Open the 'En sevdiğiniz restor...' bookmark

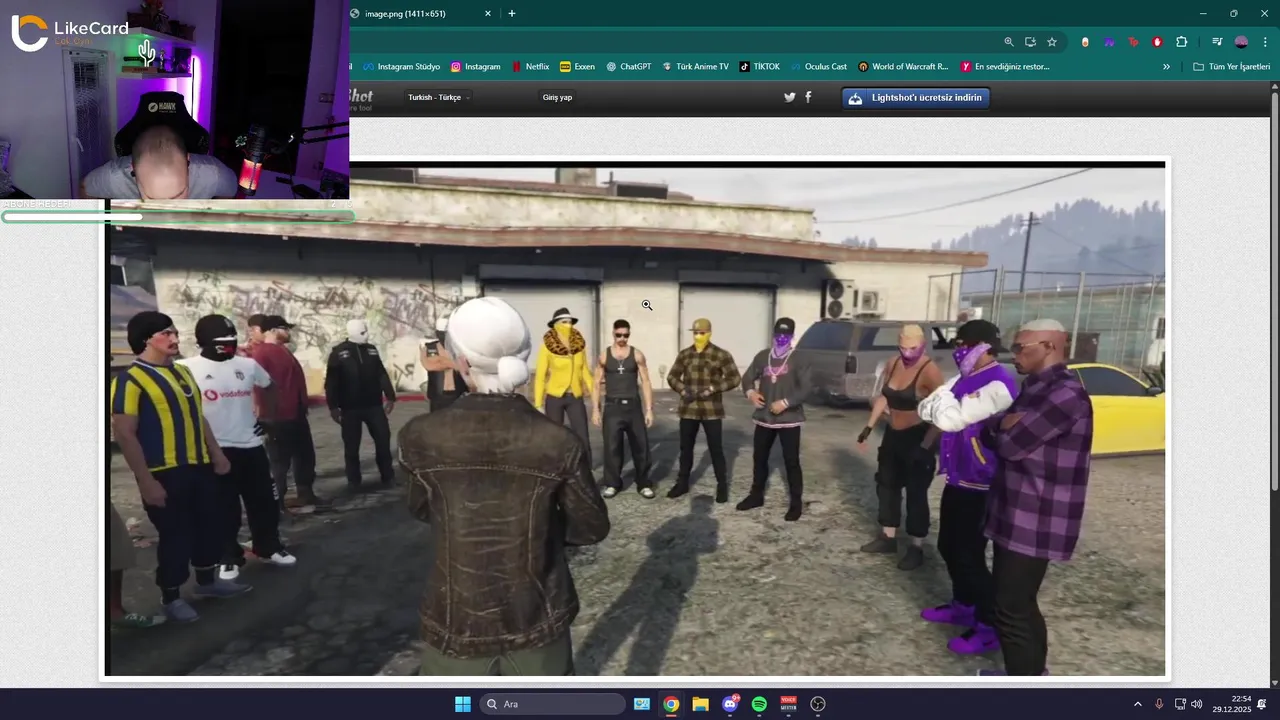pos(1005,67)
